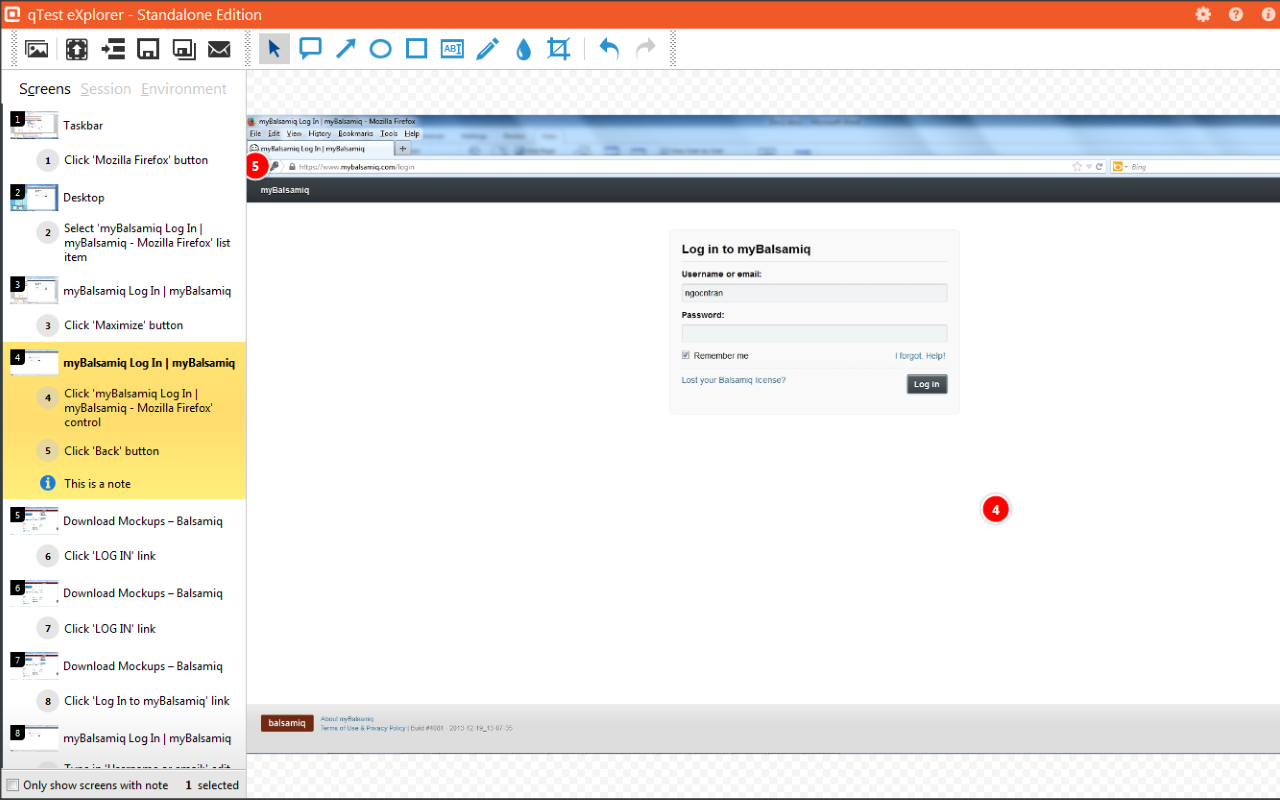Select the comment callout annotation tool
This screenshot has height=800, width=1280.
310,48
